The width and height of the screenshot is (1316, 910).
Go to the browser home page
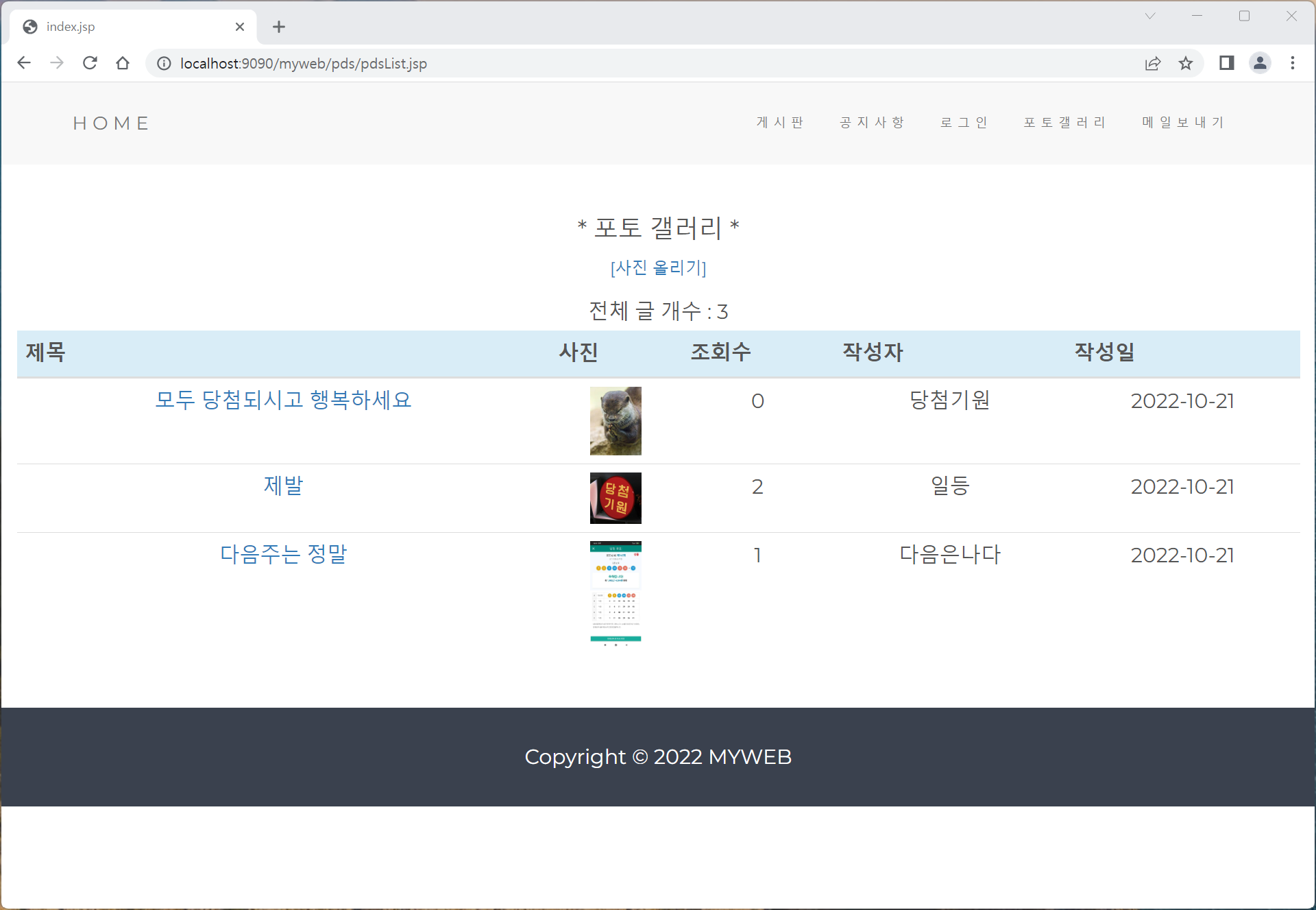[123, 63]
